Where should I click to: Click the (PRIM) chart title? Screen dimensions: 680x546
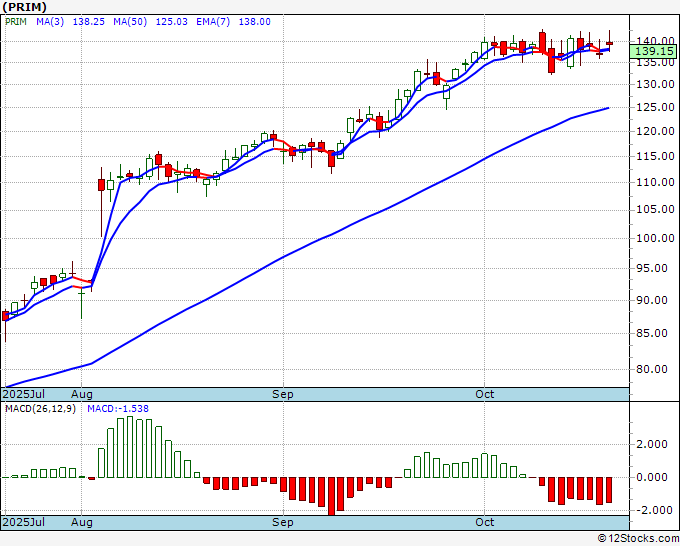click(x=24, y=7)
